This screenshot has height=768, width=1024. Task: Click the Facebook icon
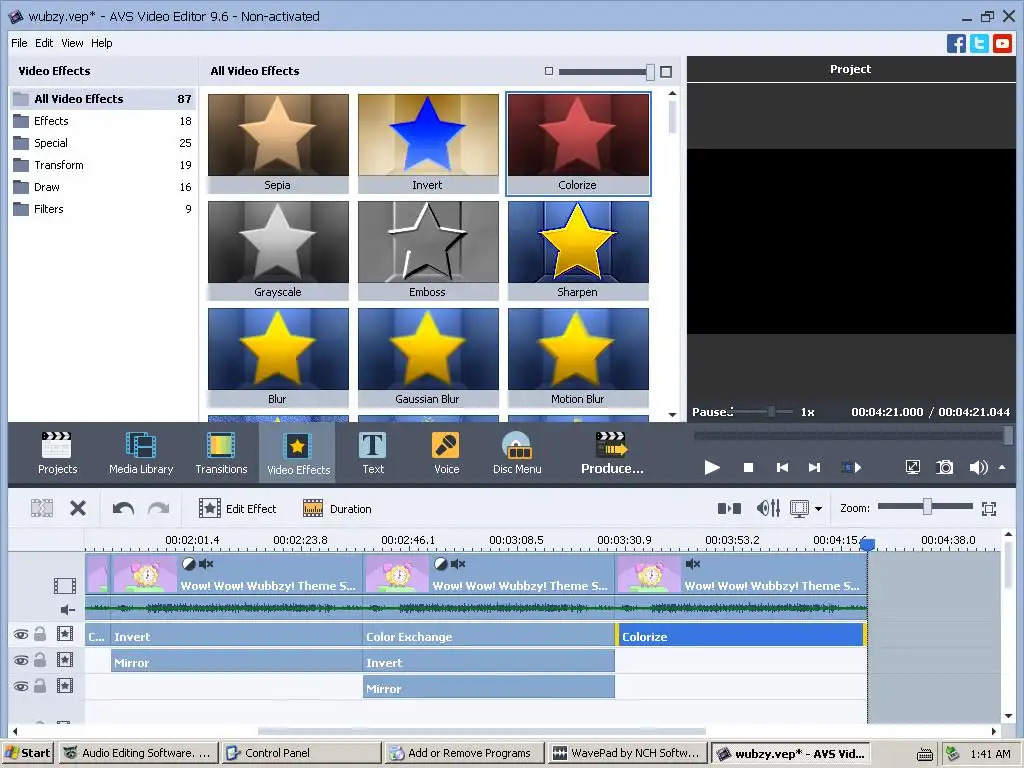[956, 44]
